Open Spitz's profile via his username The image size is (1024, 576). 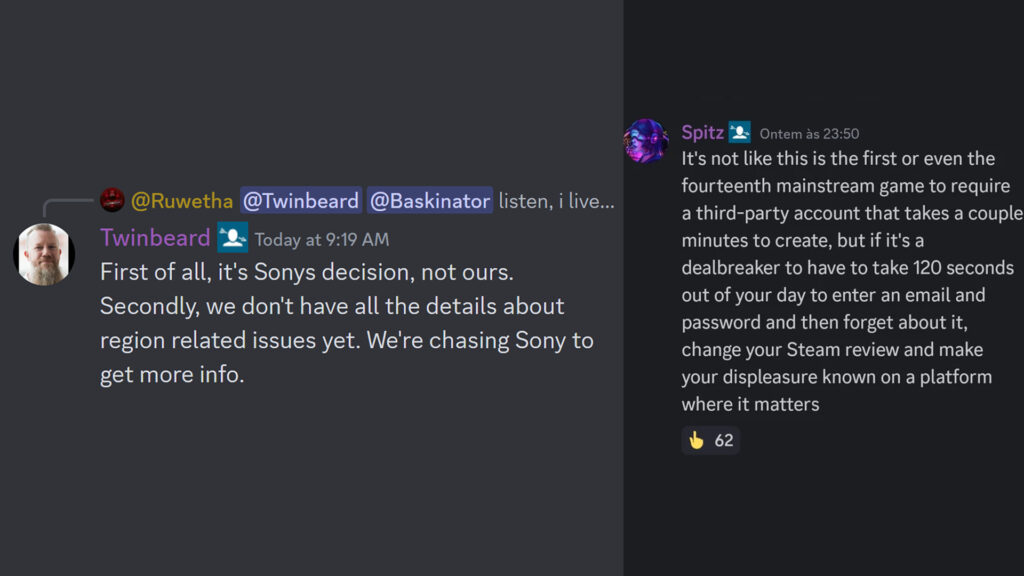point(703,131)
